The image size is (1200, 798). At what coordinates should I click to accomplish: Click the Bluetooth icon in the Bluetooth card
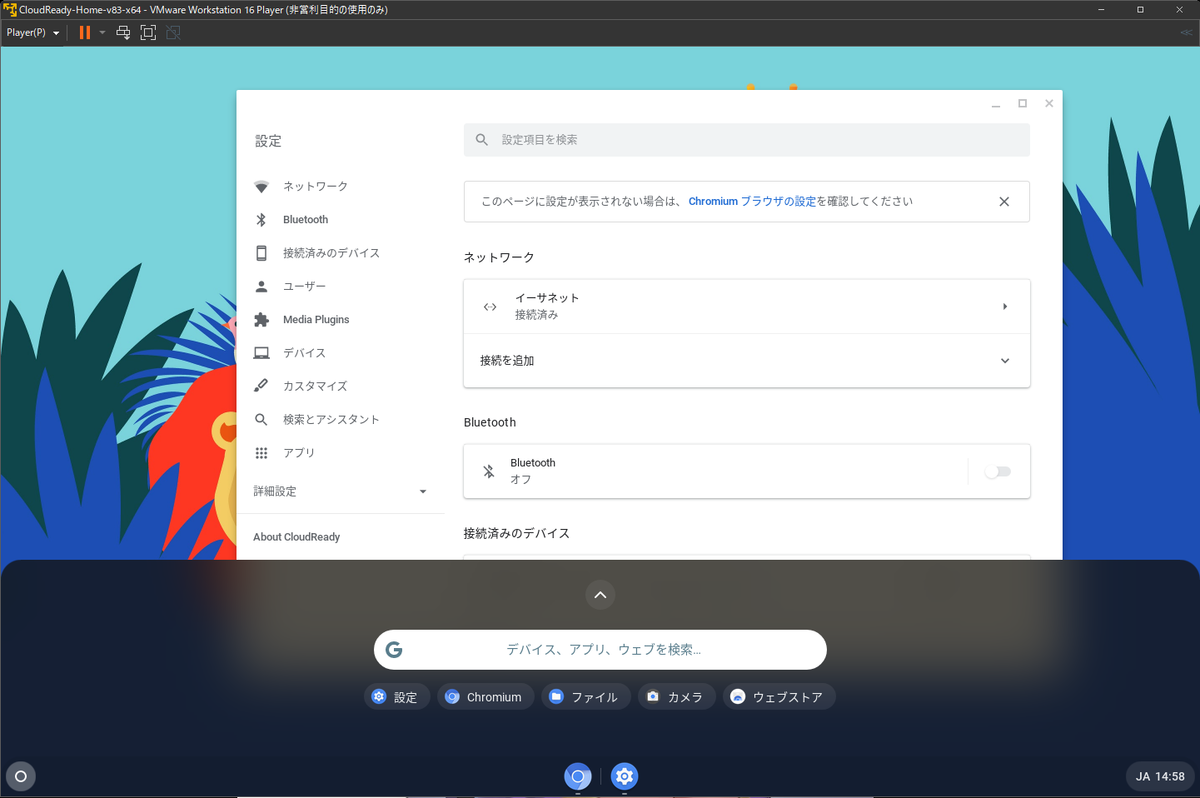[x=489, y=472]
